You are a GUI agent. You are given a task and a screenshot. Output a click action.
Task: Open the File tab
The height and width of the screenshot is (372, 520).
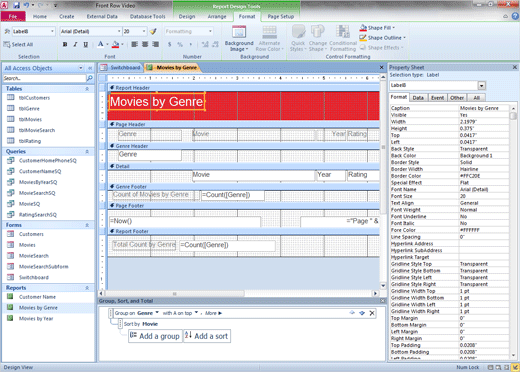pyautogui.click(x=13, y=16)
